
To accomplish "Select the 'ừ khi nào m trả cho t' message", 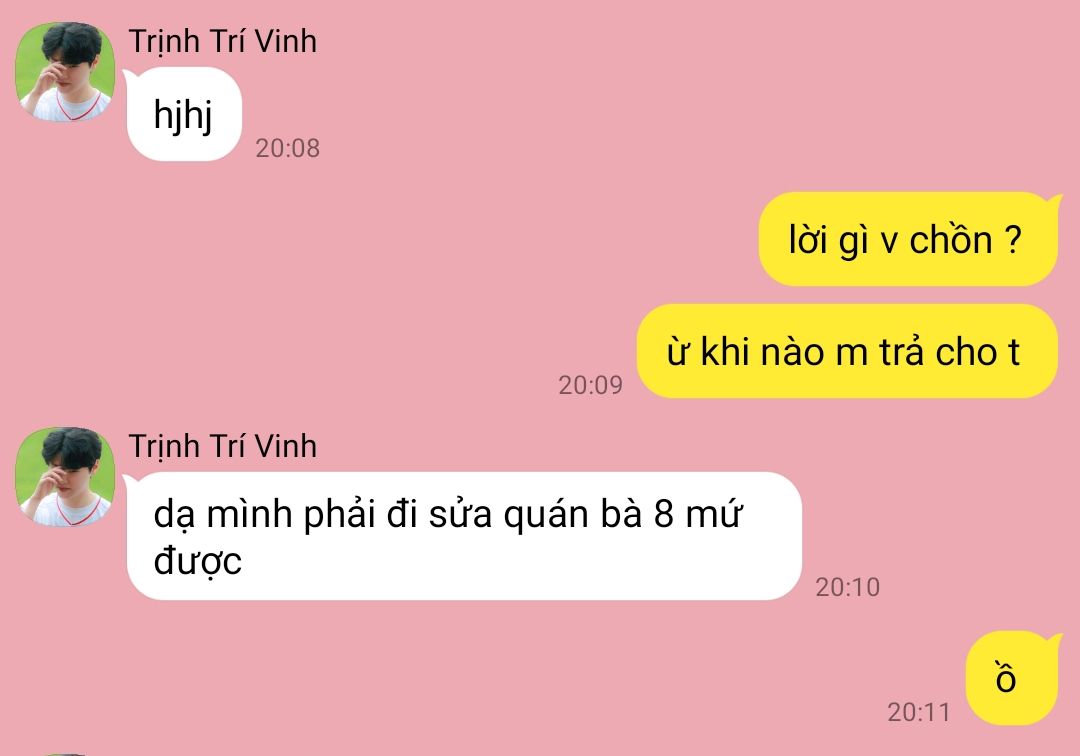I will (847, 351).
